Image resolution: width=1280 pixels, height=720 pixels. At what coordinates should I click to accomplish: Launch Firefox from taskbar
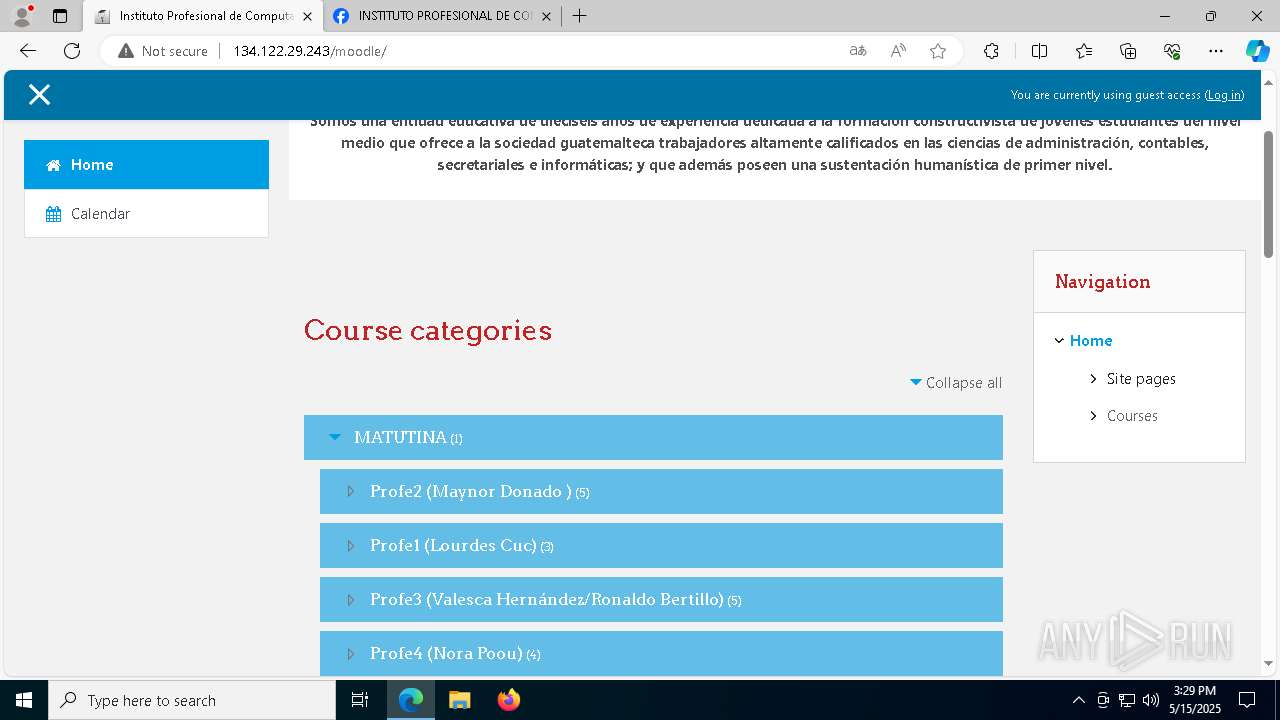point(508,700)
